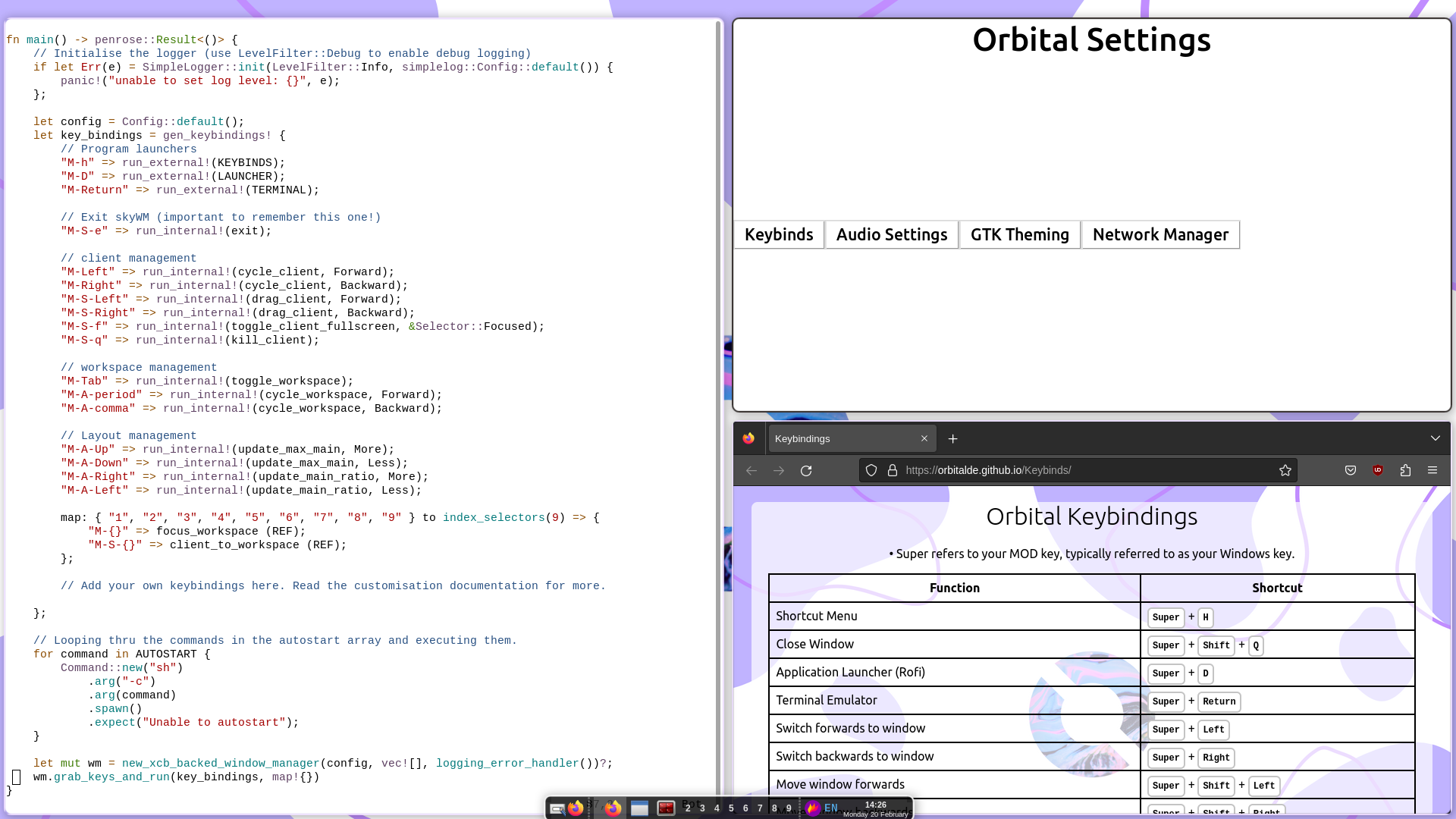Expand the list all tabs chevron
Screen dimensions: 1456x819
pyautogui.click(x=1435, y=438)
